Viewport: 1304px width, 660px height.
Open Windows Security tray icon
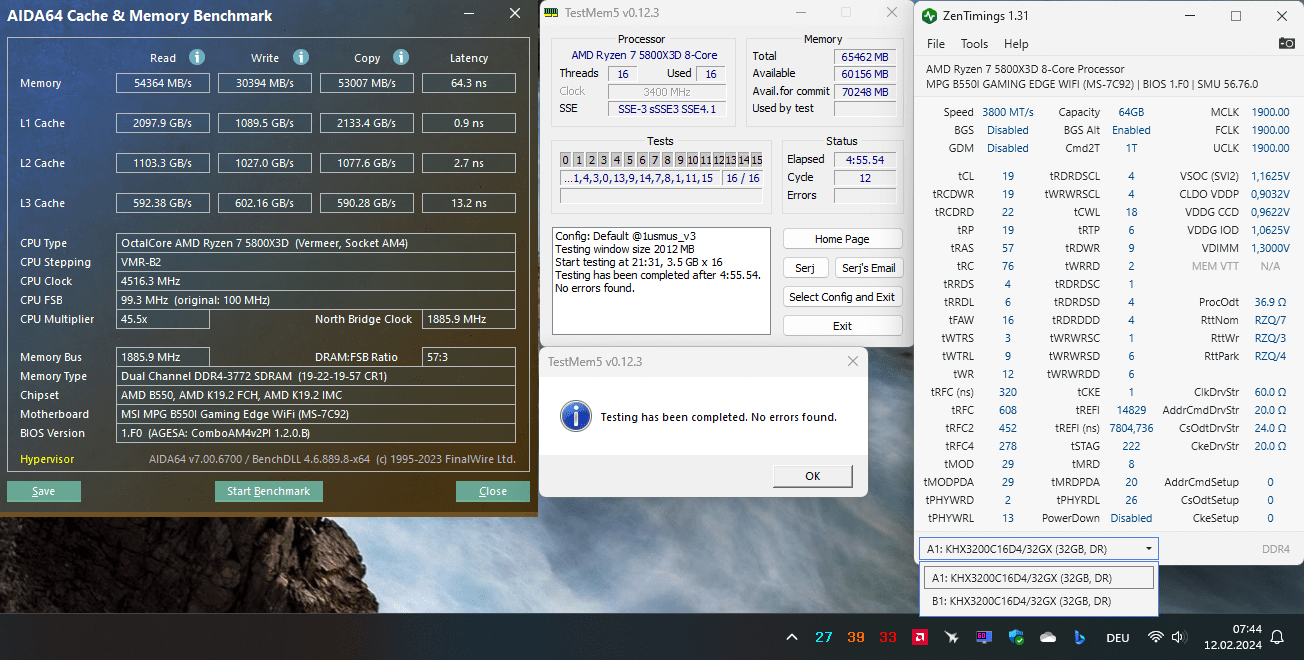pyautogui.click(x=1016, y=637)
